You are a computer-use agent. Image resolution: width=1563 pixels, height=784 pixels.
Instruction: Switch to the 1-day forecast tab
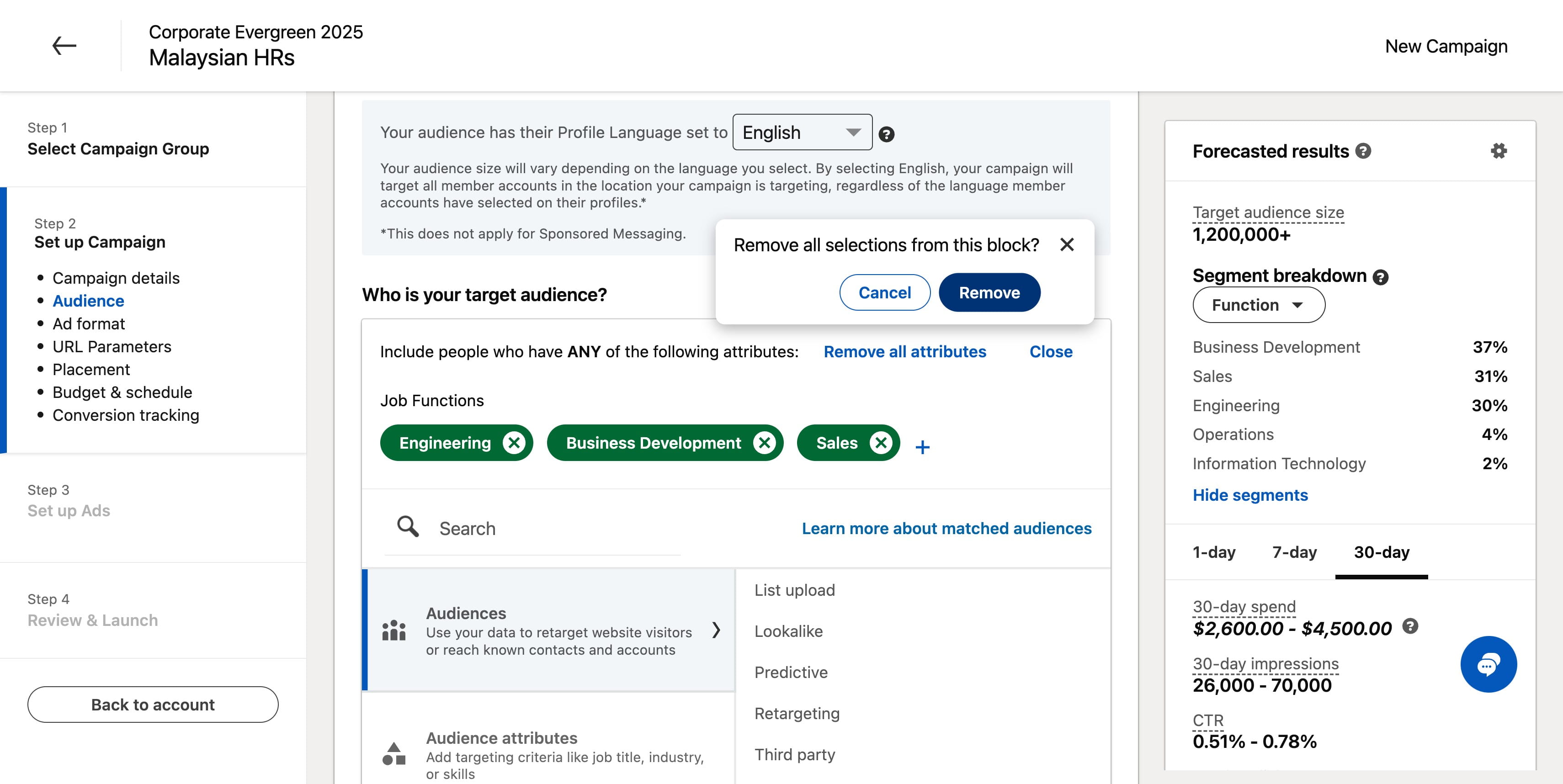pos(1213,552)
